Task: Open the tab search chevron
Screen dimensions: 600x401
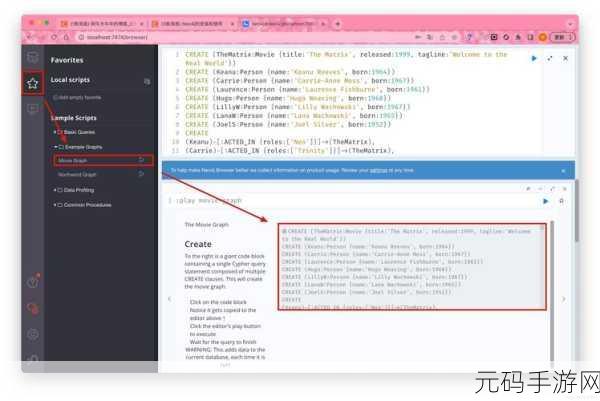Action: pyautogui.click(x=570, y=24)
